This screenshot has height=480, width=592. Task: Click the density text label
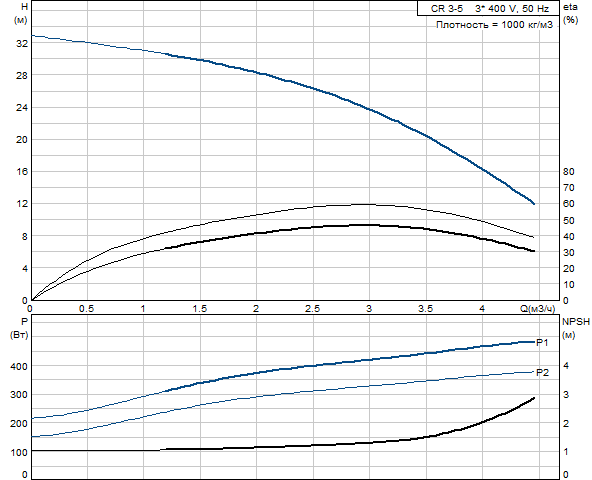[494, 25]
